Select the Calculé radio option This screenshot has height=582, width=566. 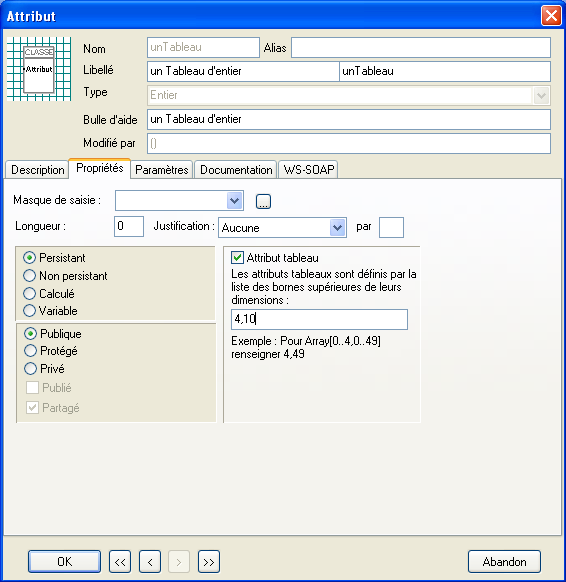(x=29, y=294)
